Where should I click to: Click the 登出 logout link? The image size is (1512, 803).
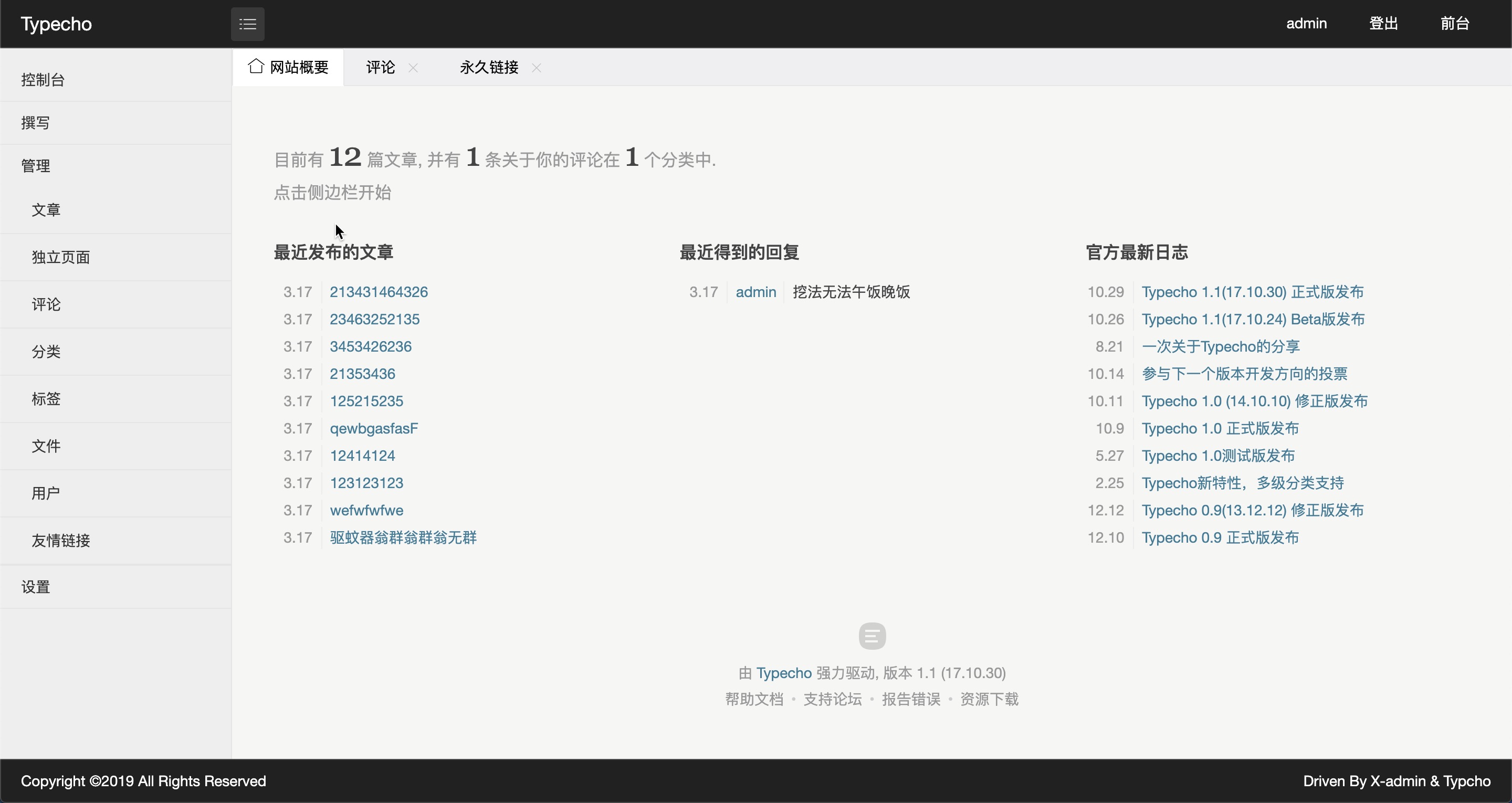[1383, 24]
